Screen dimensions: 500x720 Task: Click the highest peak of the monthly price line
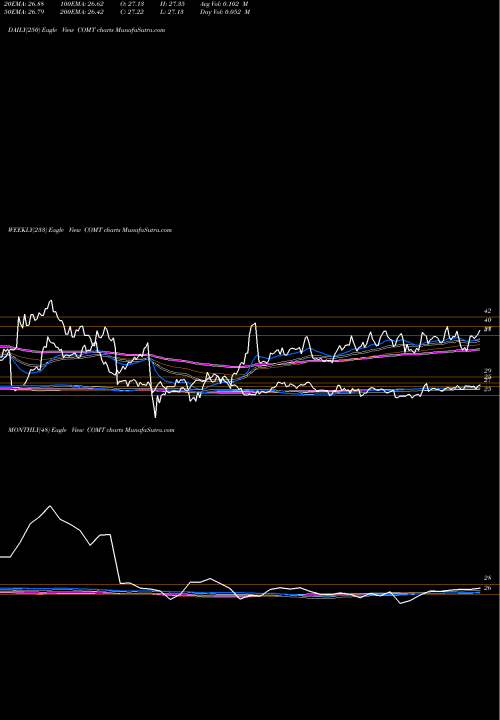(50, 506)
